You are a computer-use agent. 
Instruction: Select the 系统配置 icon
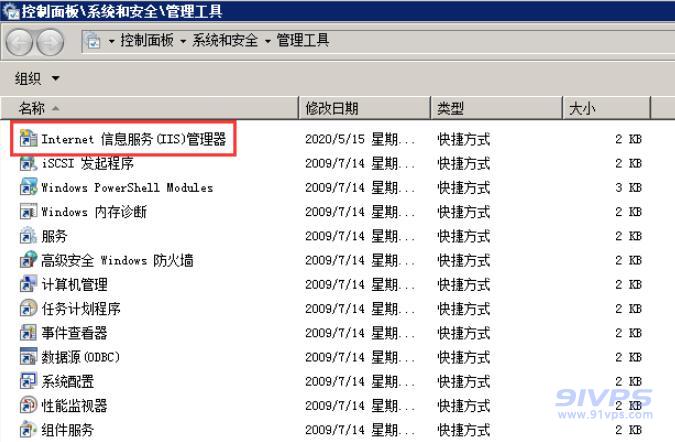click(x=28, y=381)
